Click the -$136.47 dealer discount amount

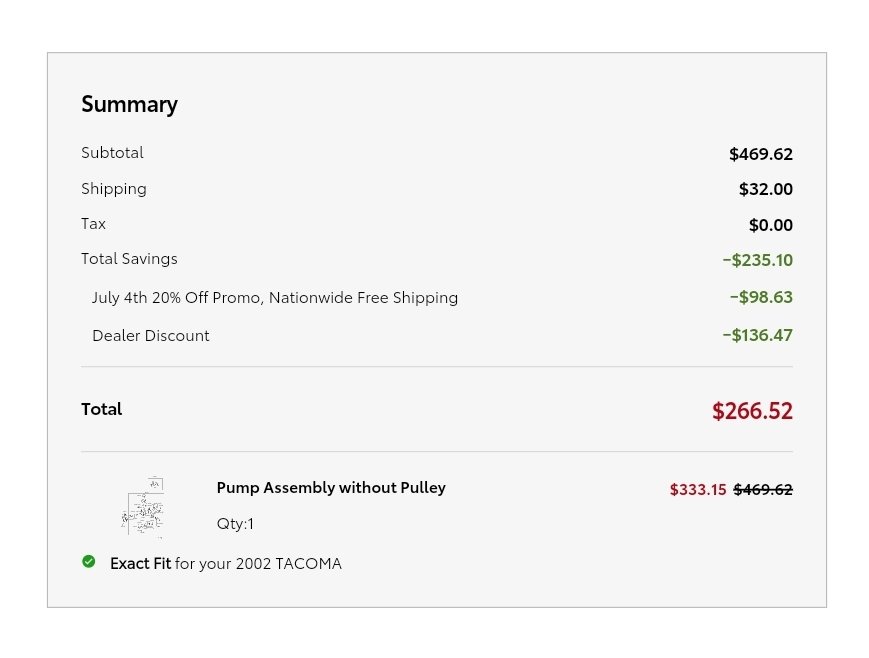click(757, 335)
